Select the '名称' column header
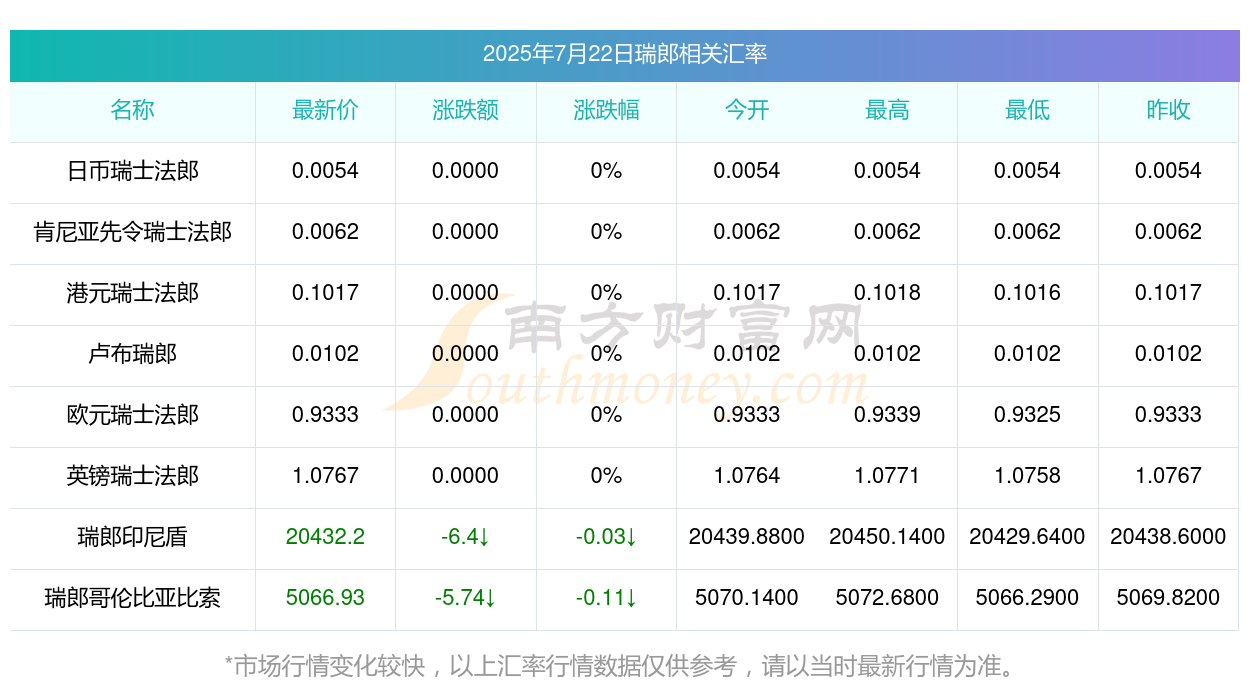Screen dimensions: 1250x698 [x=133, y=110]
